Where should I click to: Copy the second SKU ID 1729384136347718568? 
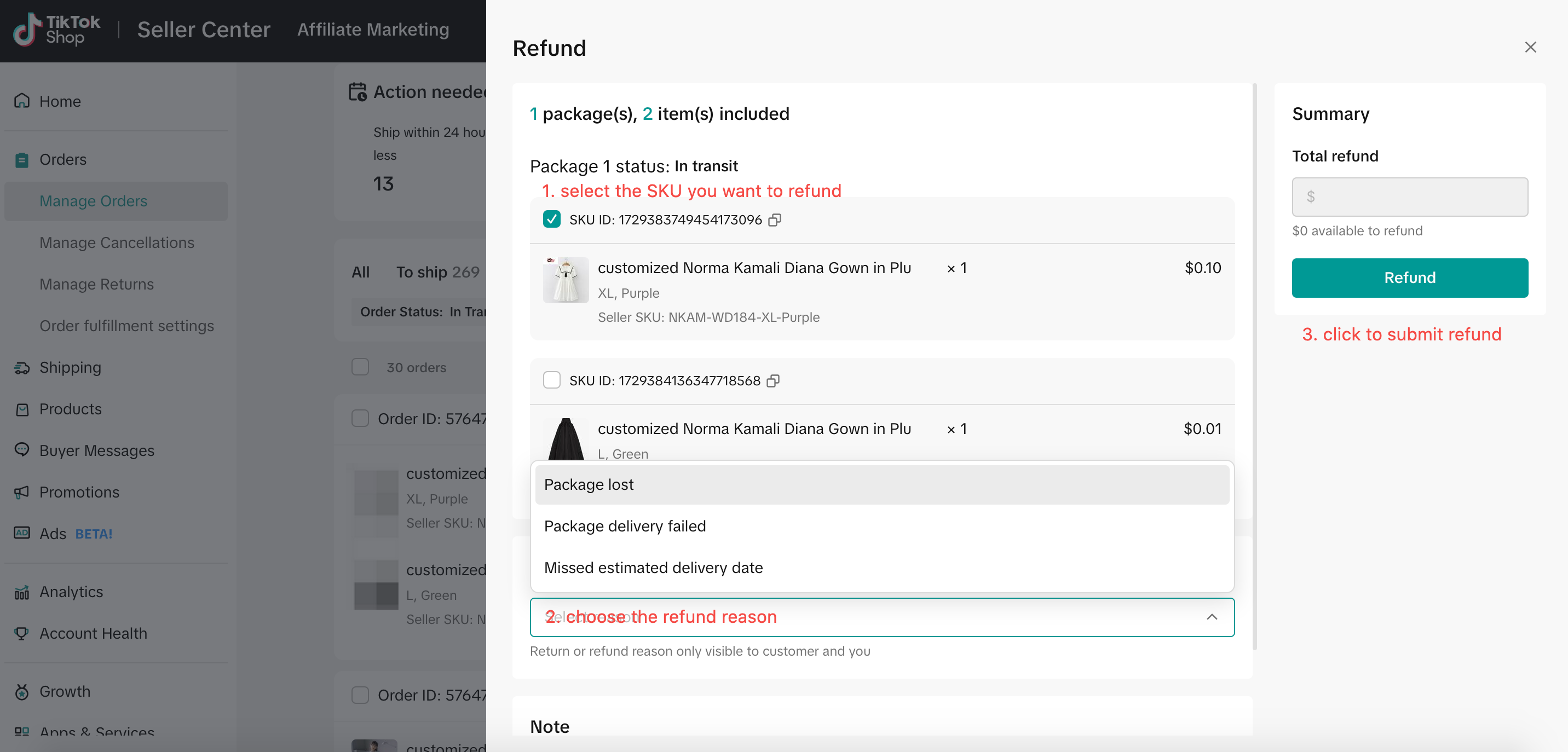773,381
